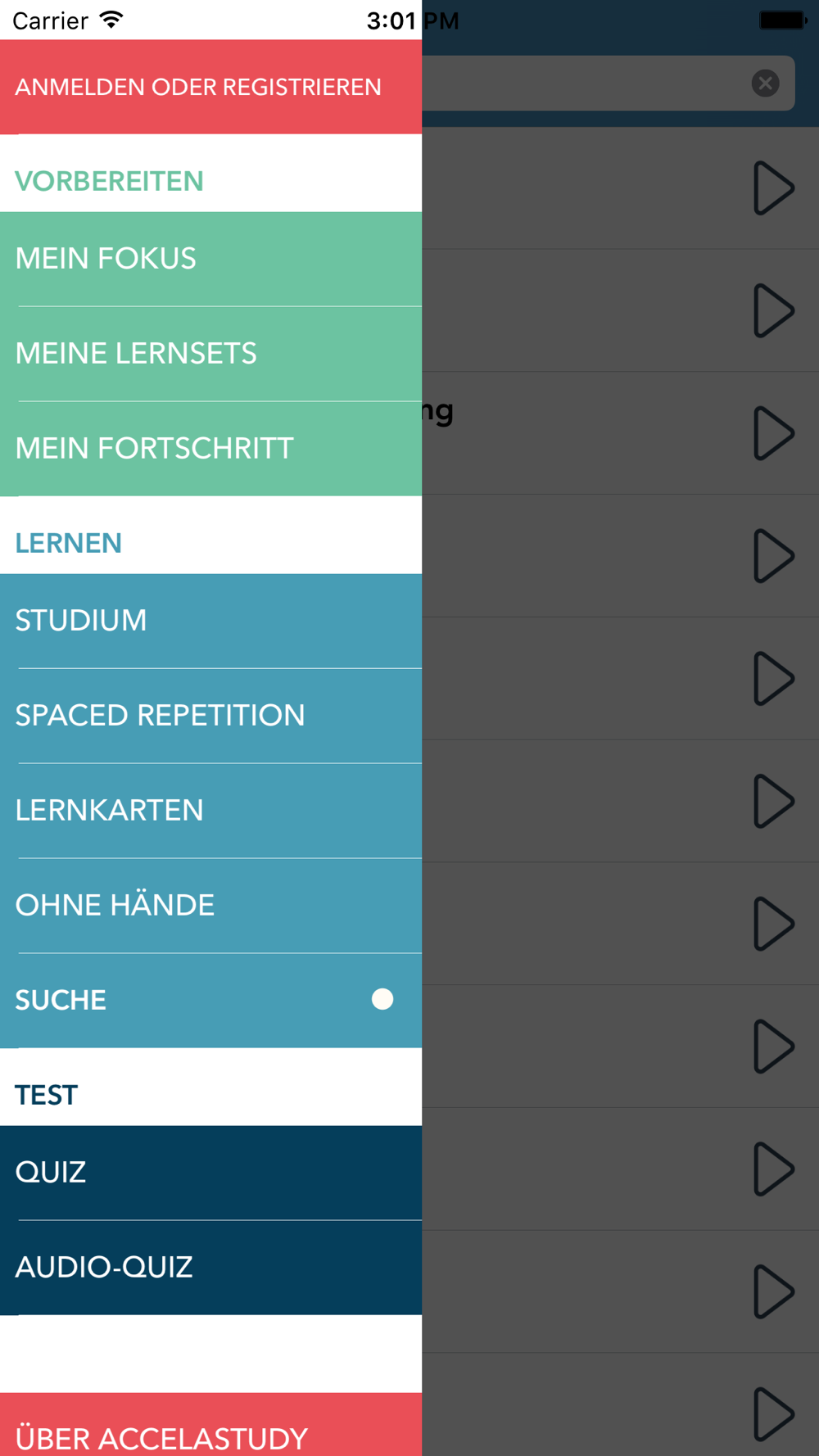Image resolution: width=819 pixels, height=1456 pixels.
Task: Open Über AccelaStudy
Action: [x=210, y=1433]
